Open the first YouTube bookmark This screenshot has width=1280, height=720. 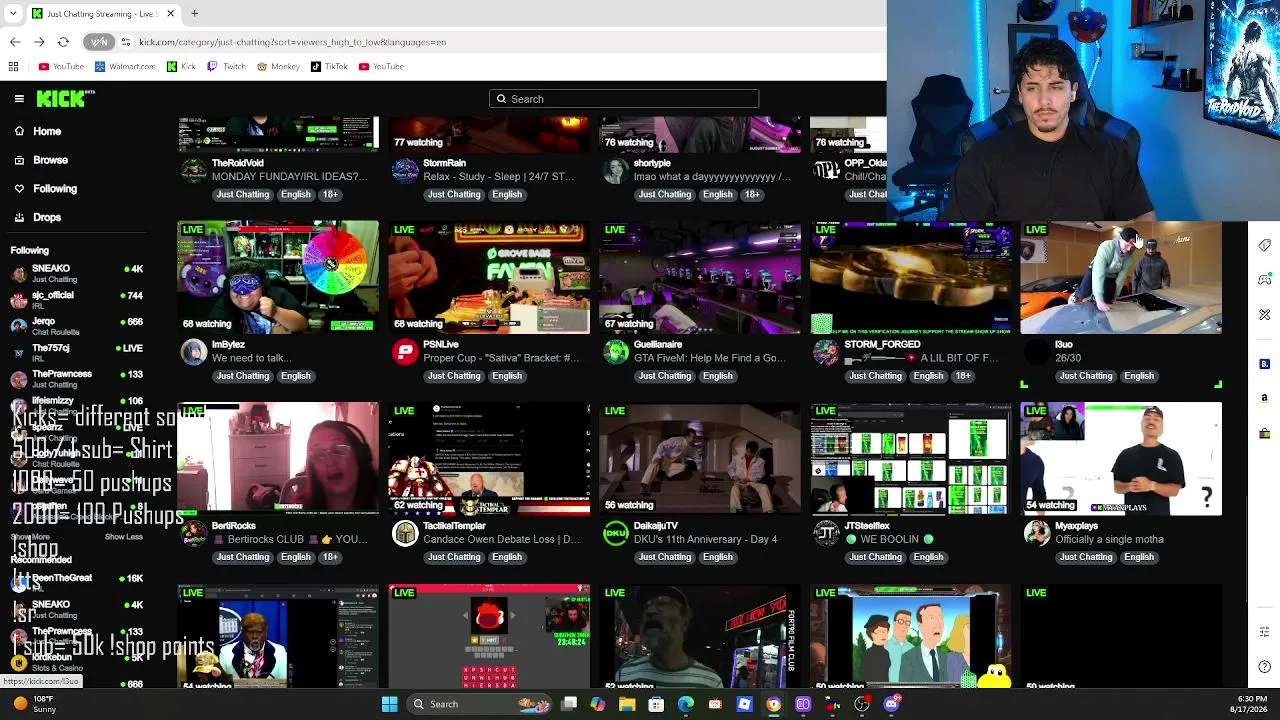pos(61,66)
